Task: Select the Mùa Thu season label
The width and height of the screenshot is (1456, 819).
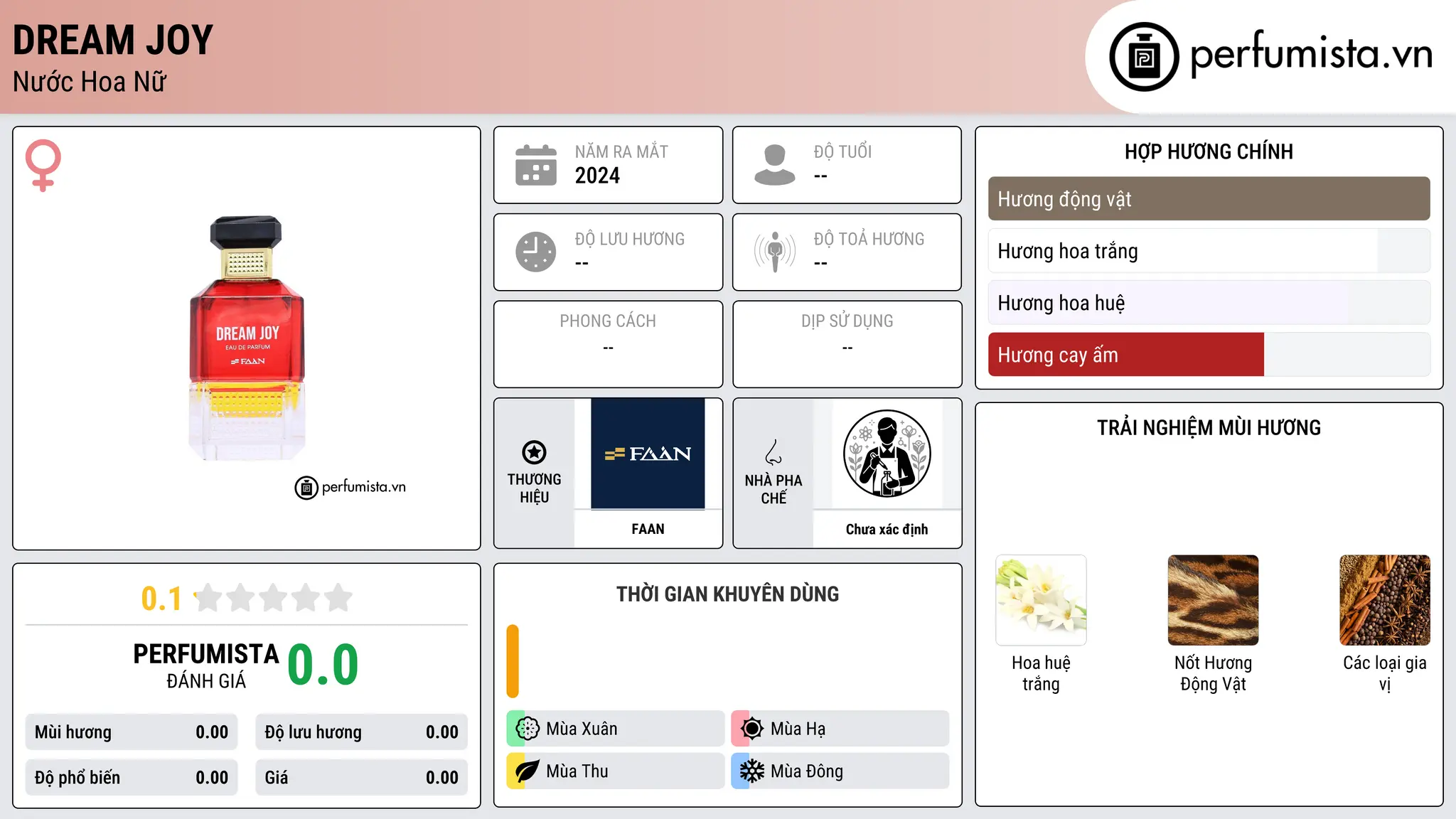Action: [x=577, y=771]
